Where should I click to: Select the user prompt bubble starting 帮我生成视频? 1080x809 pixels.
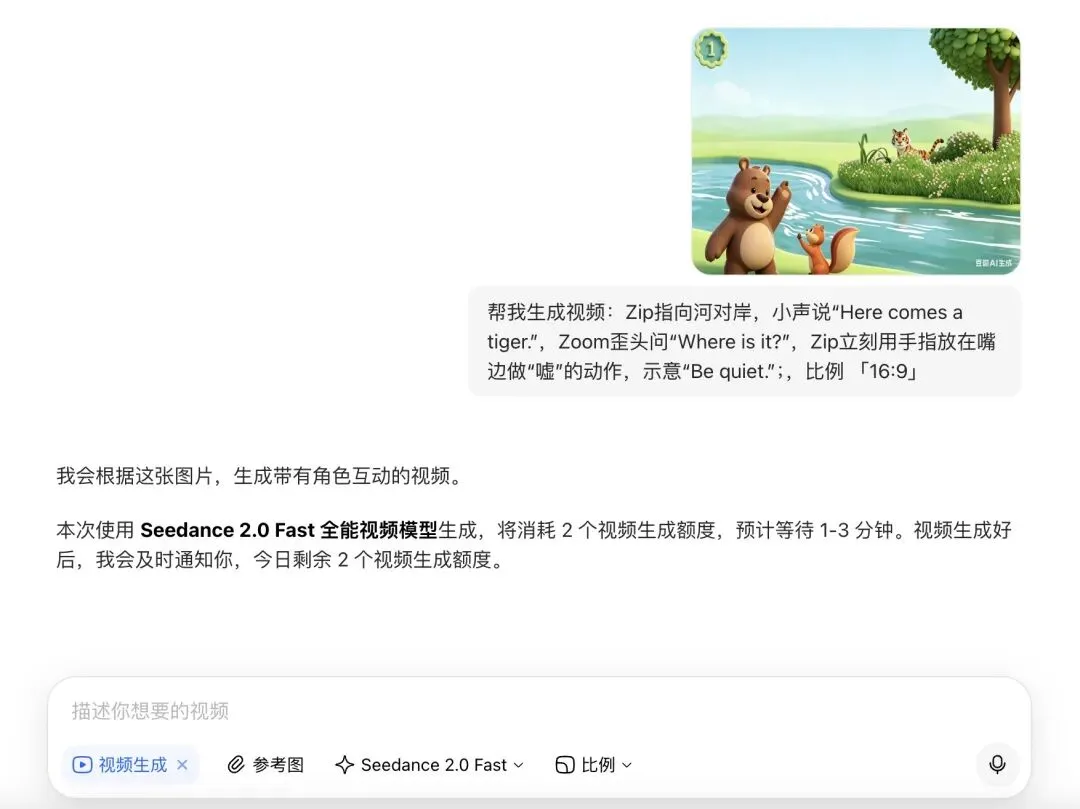(745, 342)
